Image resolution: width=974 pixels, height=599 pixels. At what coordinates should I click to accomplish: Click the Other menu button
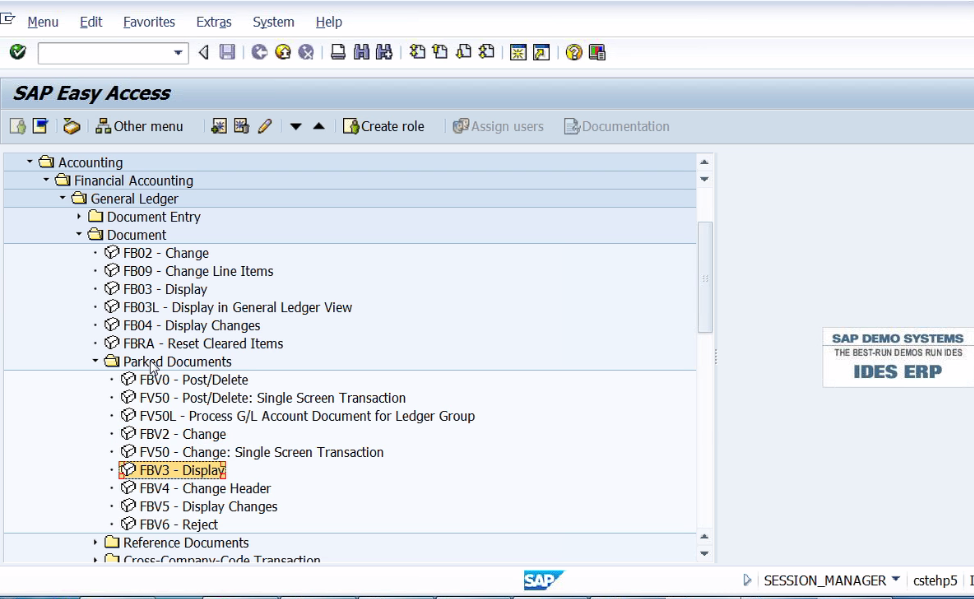click(x=139, y=126)
